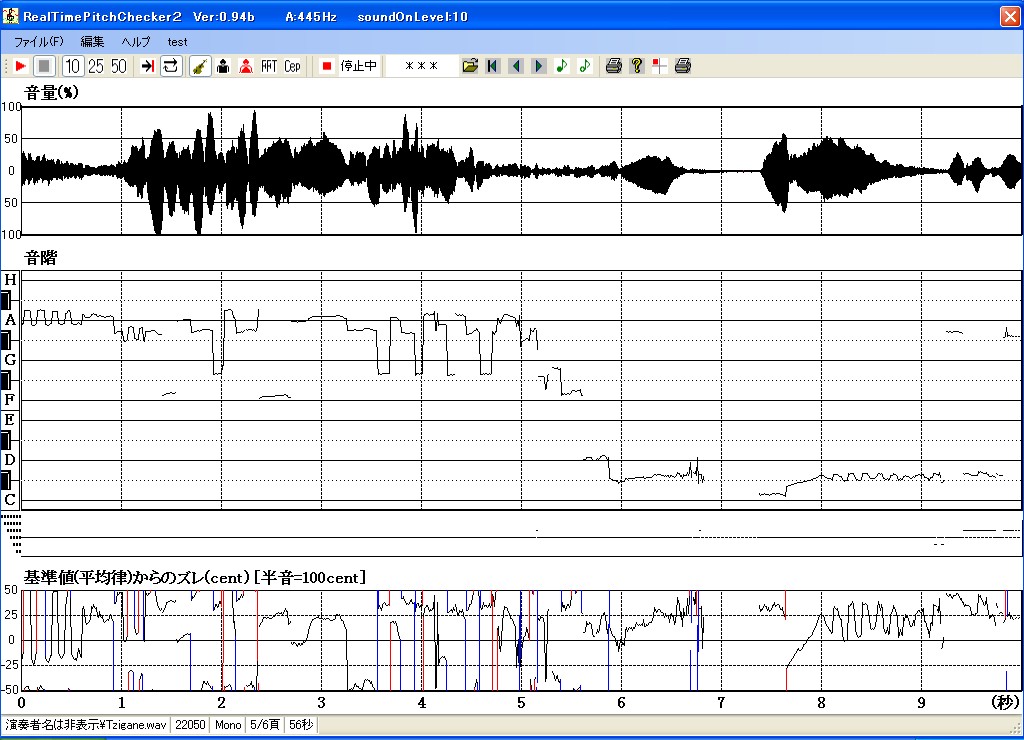Close the RealTimePitchChecker2 window

click(1010, 16)
